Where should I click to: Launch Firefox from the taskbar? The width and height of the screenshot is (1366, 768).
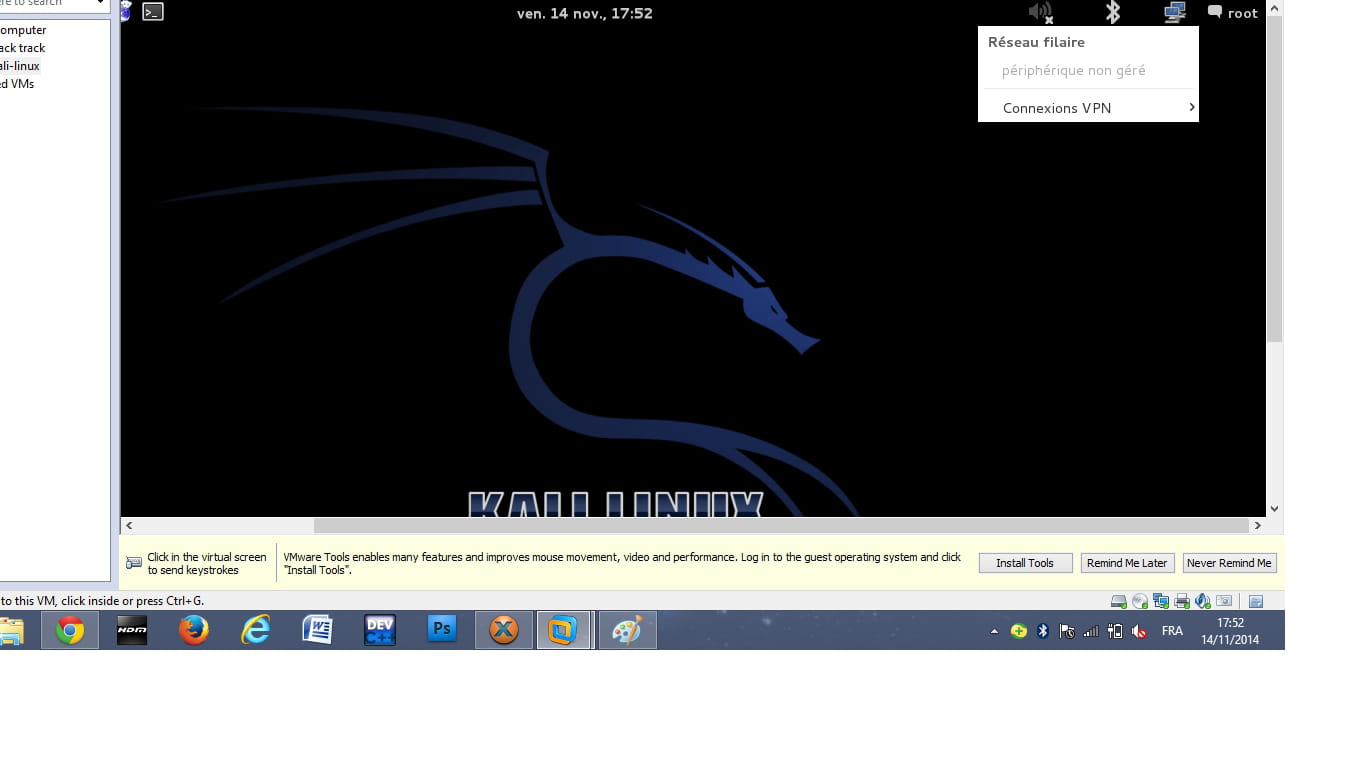[x=194, y=631]
